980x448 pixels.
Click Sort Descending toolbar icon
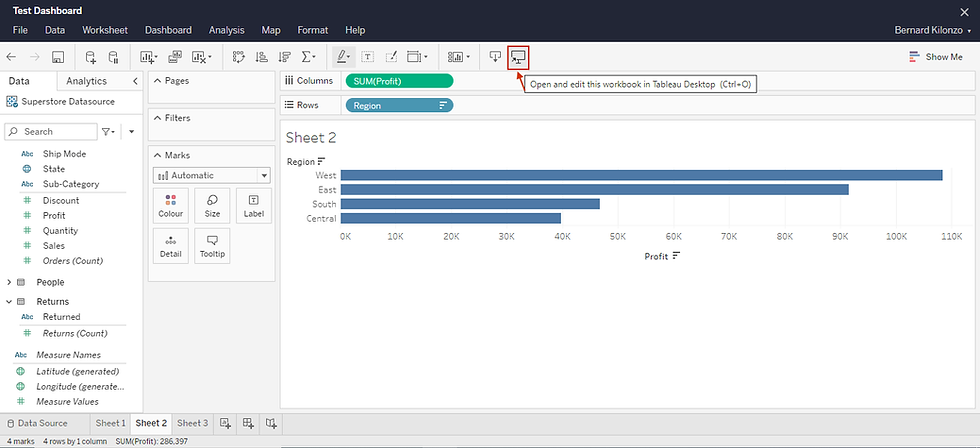[284, 57]
